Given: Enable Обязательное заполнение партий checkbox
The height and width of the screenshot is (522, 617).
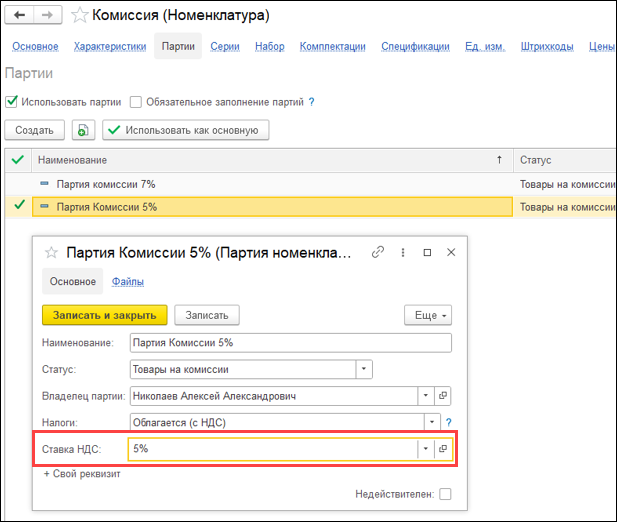Looking at the screenshot, I should click(135, 102).
